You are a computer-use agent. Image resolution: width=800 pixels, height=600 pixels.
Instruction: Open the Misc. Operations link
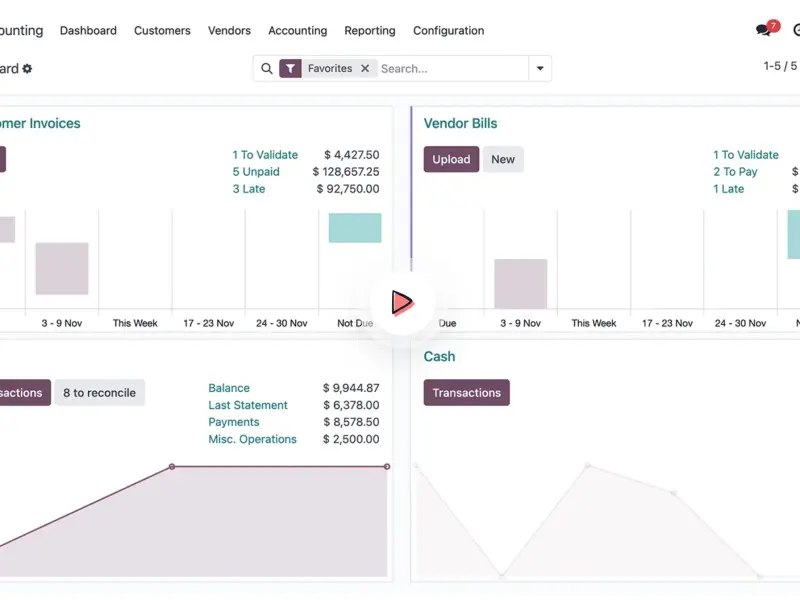pos(252,439)
